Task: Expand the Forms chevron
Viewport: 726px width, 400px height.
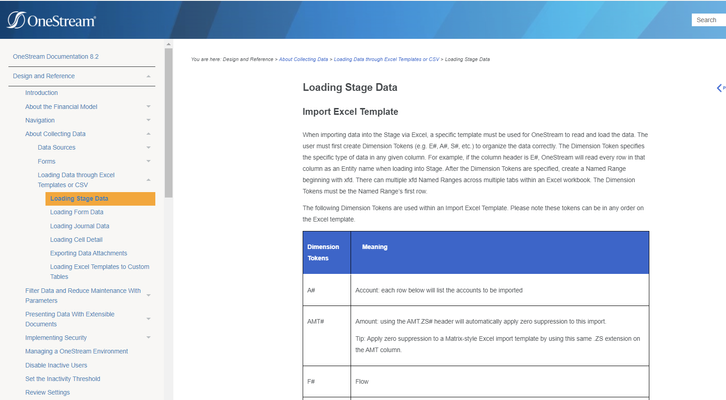Action: [x=148, y=161]
